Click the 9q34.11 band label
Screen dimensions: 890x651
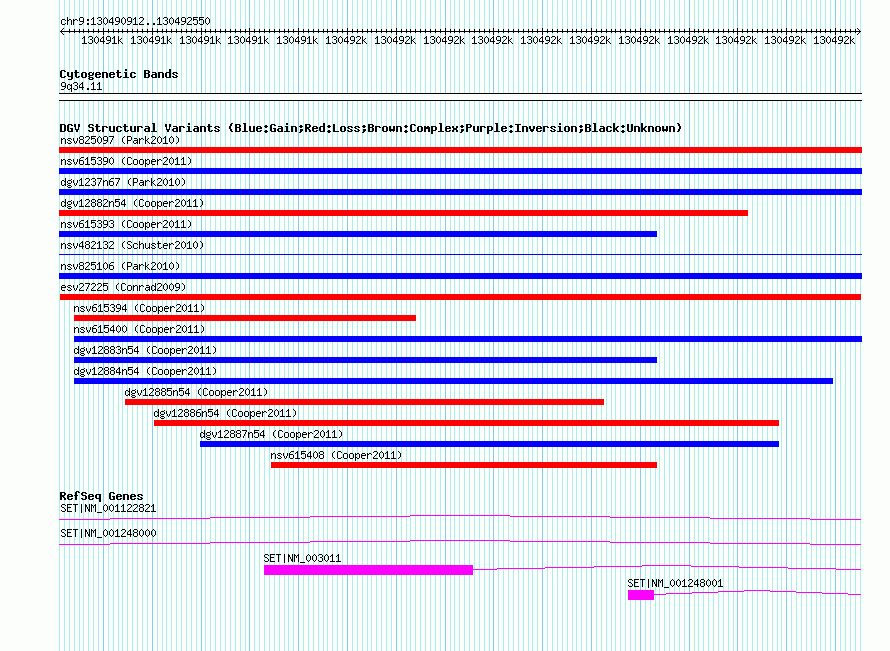click(x=81, y=86)
